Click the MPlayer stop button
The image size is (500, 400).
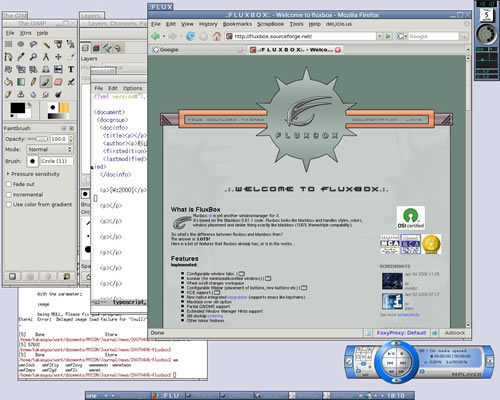pyautogui.click(x=402, y=354)
